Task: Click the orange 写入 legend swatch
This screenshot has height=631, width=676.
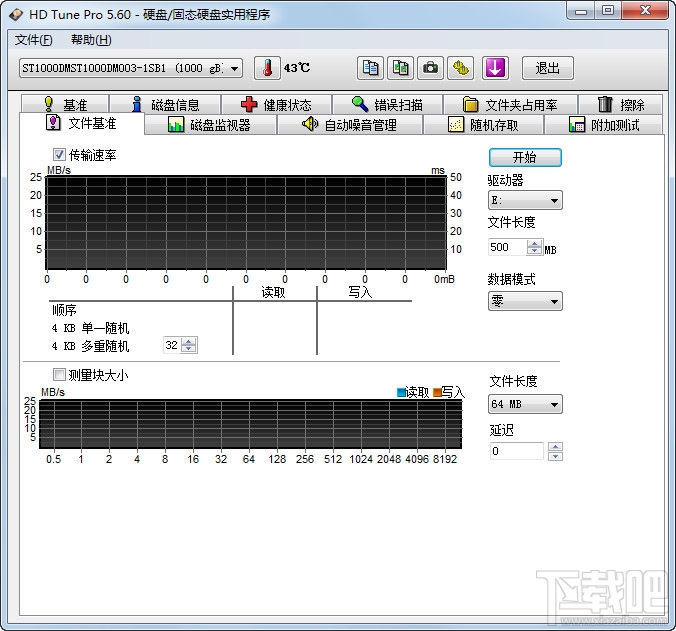Action: pos(437,392)
